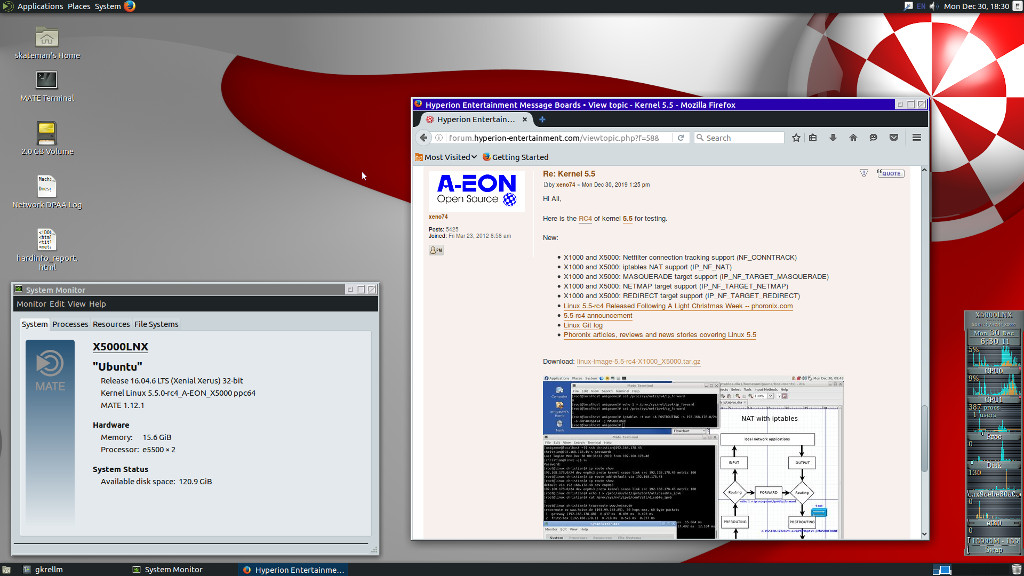This screenshot has height=576, width=1024.
Task: Click the clock showing Mon Dec 30, 18:30
Action: [x=976, y=6]
